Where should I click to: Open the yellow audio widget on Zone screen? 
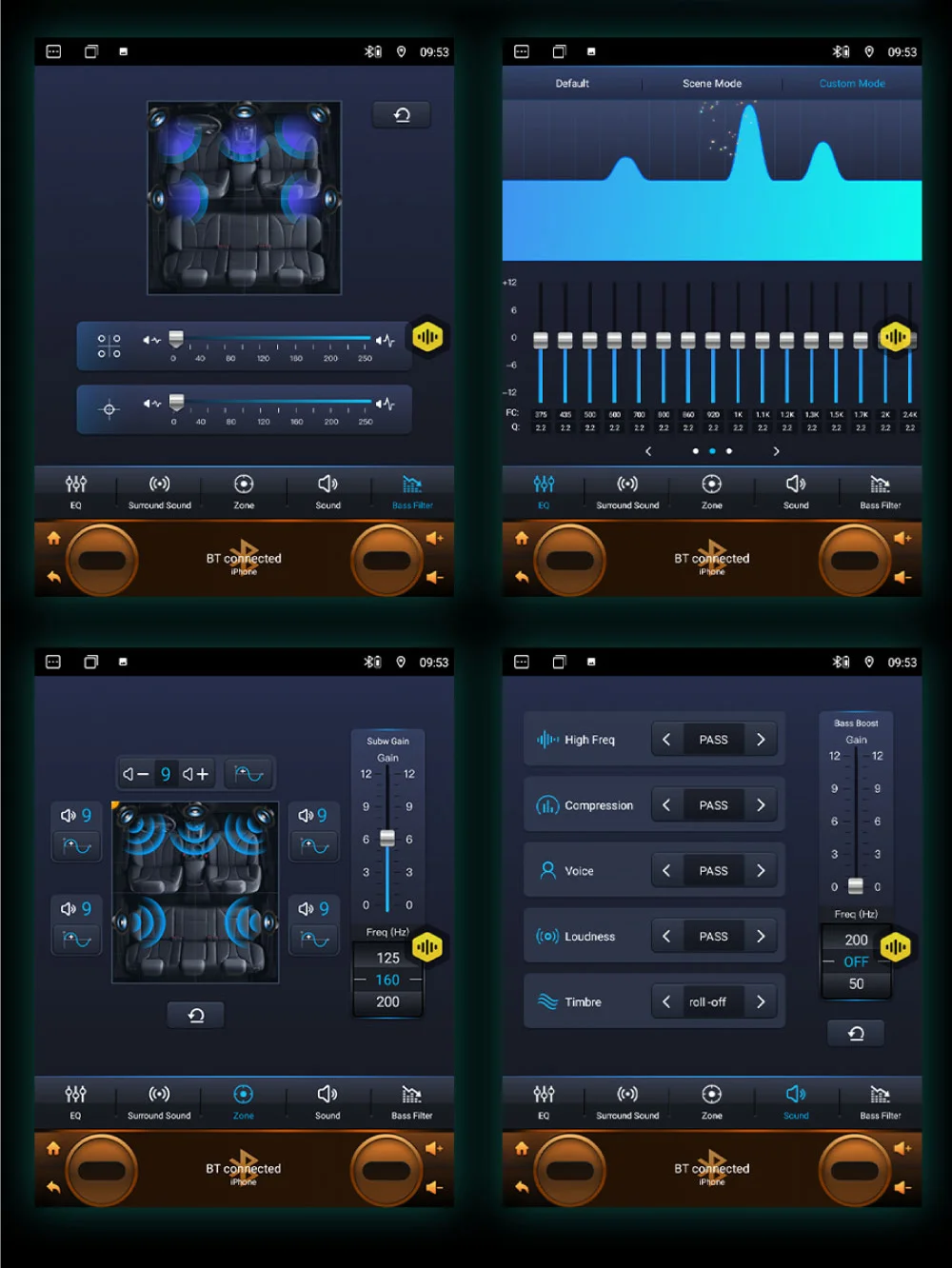click(x=426, y=947)
